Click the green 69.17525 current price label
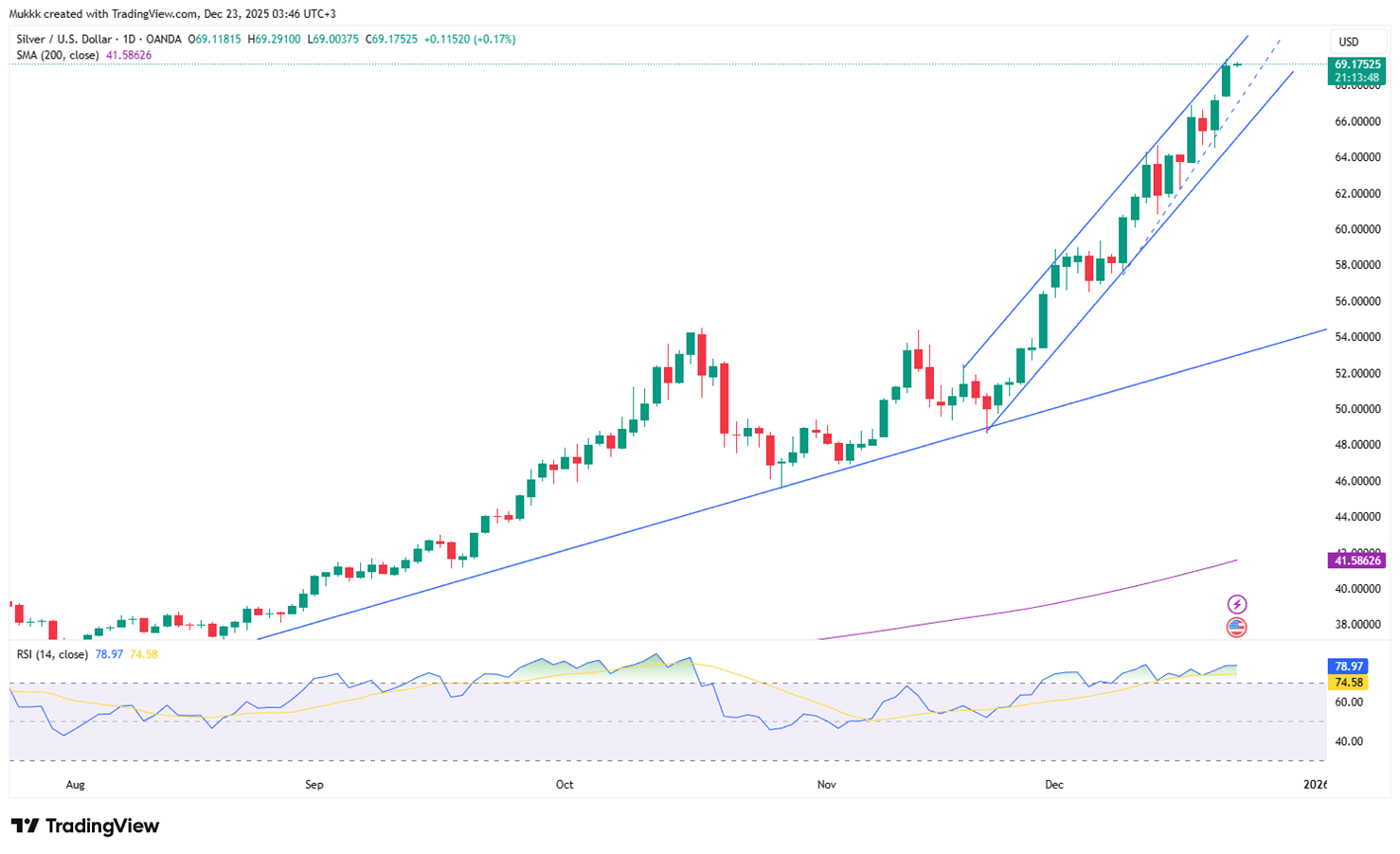 [x=1358, y=64]
